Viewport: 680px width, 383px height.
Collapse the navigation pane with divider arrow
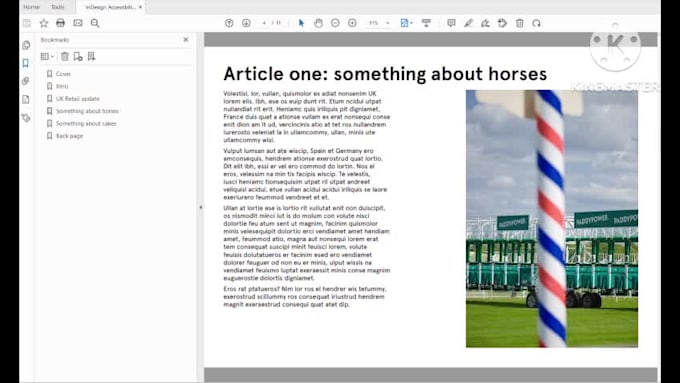click(201, 207)
